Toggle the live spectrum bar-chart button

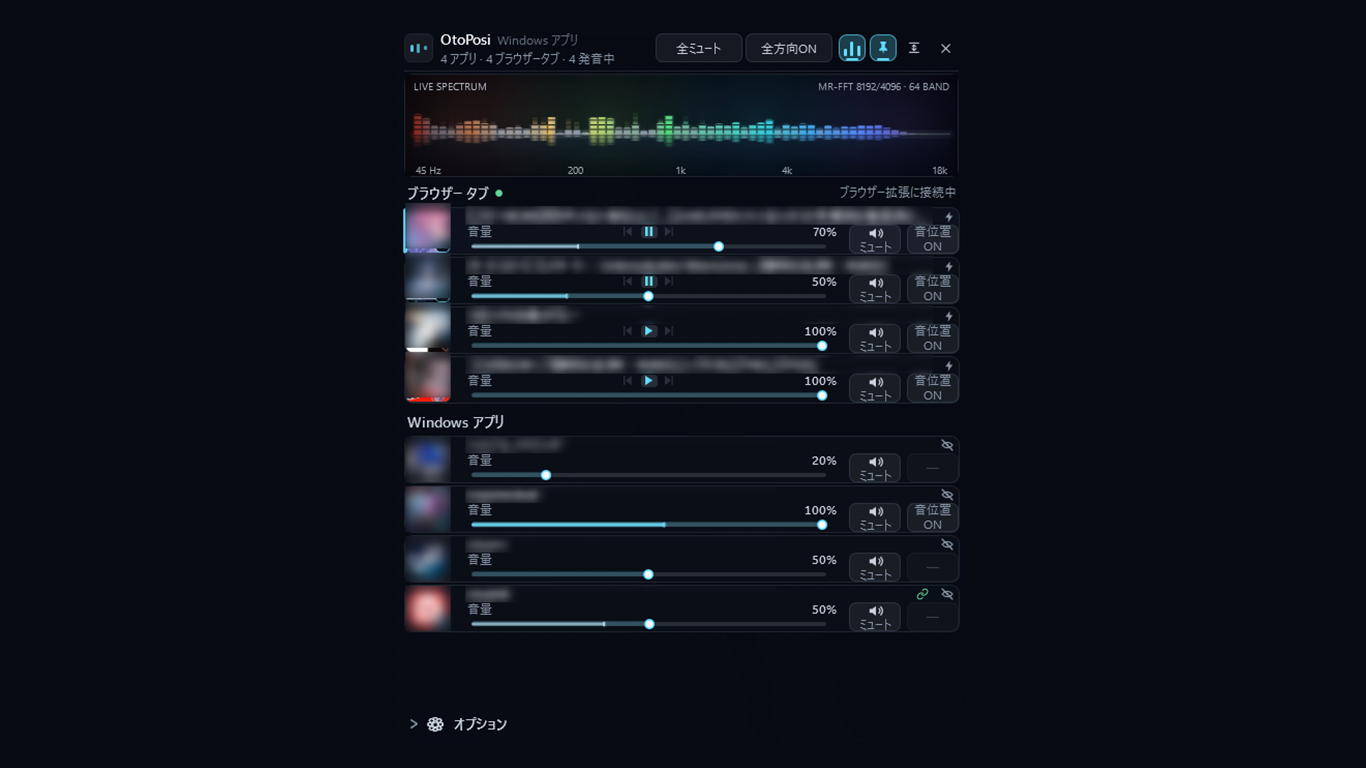click(x=852, y=48)
